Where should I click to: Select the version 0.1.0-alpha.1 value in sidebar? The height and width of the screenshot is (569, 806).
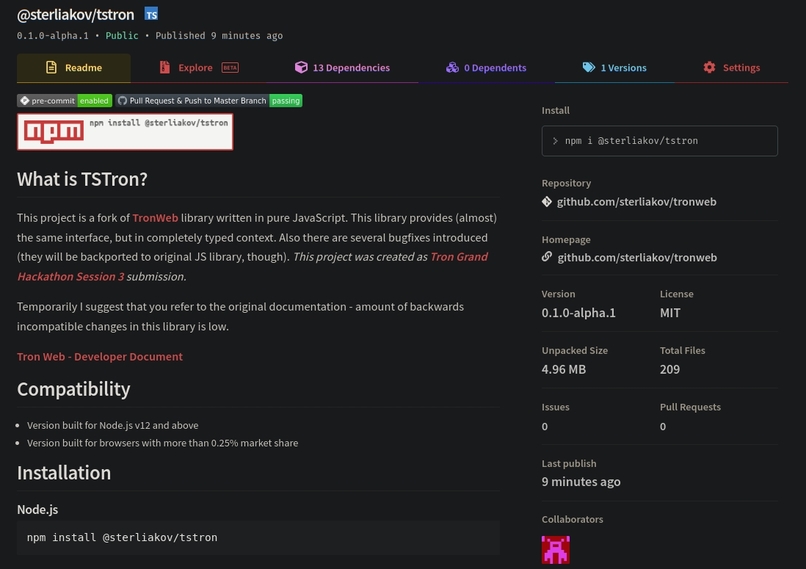tap(578, 313)
